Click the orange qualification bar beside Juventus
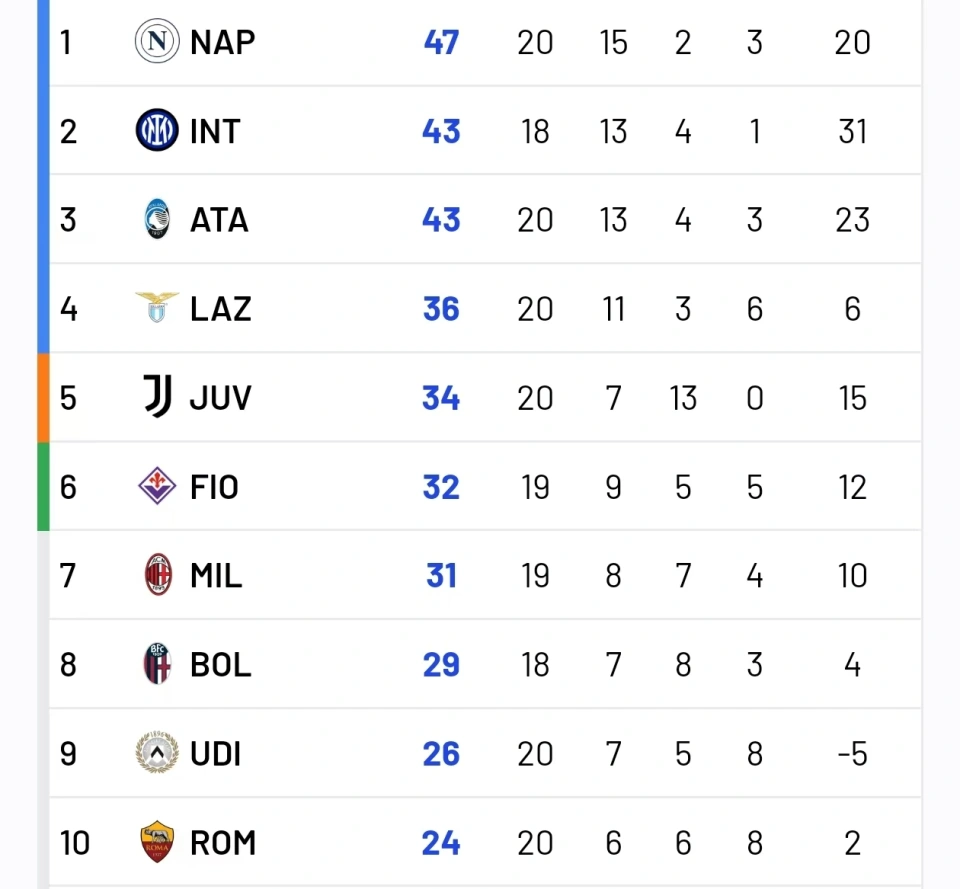Image resolution: width=960 pixels, height=889 pixels. coord(43,397)
